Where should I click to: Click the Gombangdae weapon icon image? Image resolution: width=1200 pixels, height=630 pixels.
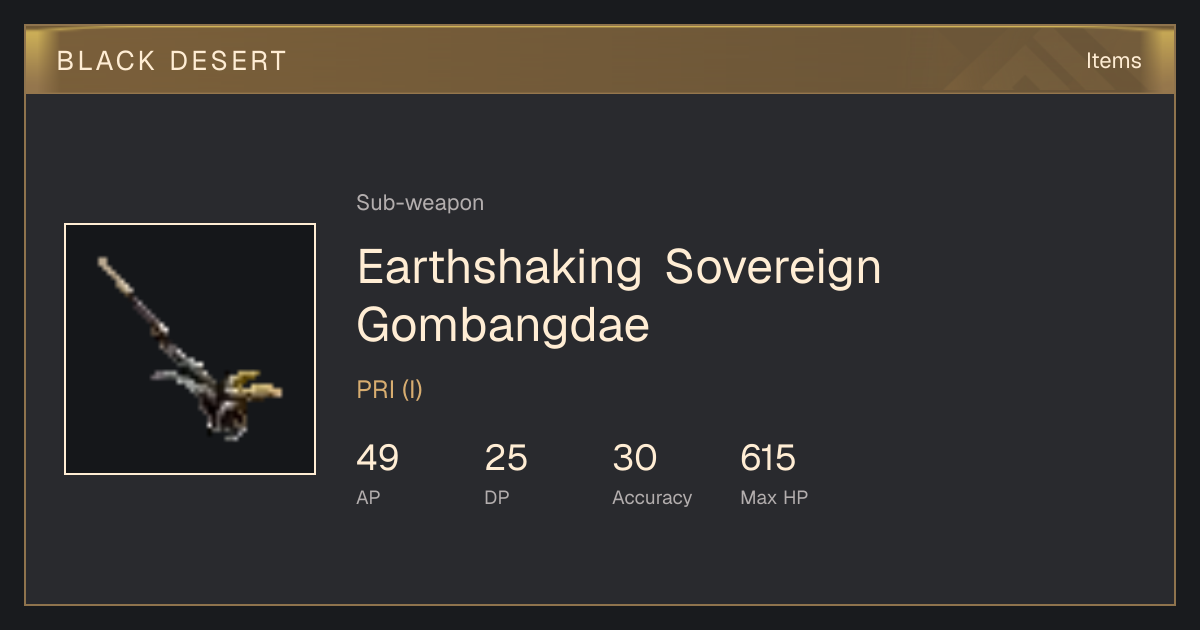click(x=190, y=349)
